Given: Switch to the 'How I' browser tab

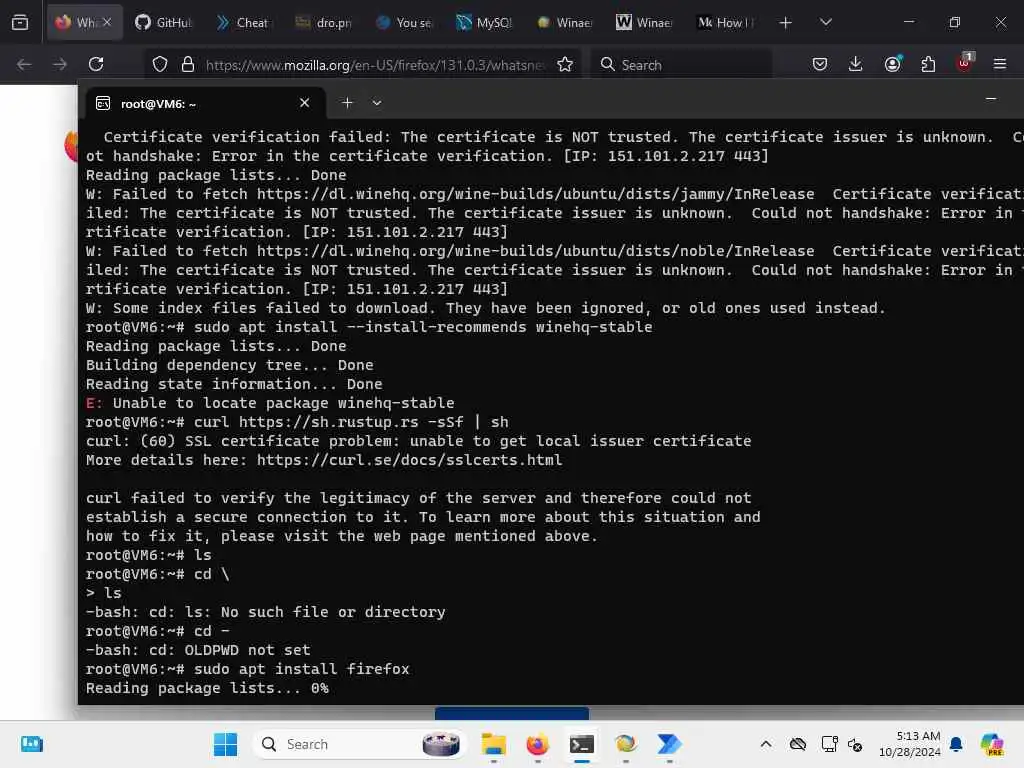Looking at the screenshot, I should (725, 22).
